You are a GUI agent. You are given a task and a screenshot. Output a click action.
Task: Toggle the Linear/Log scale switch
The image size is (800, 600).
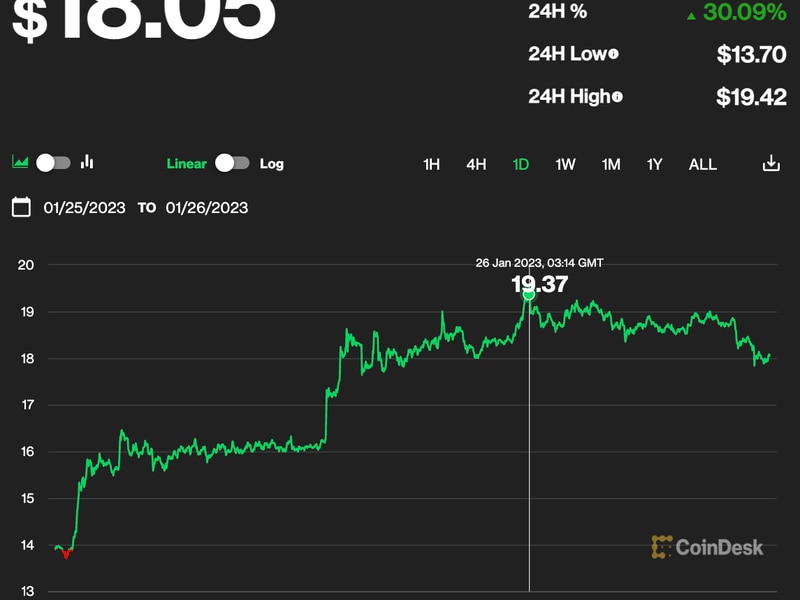click(x=232, y=163)
